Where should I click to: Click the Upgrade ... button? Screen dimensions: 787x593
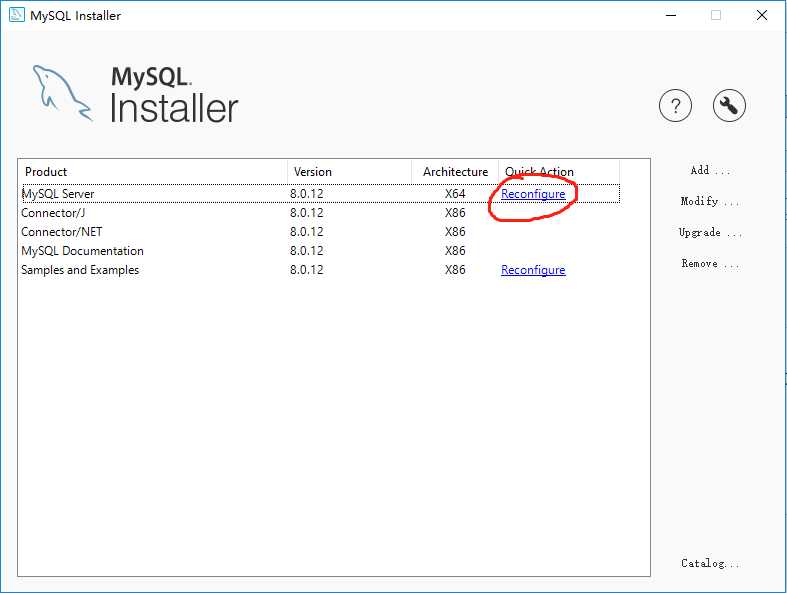point(710,232)
